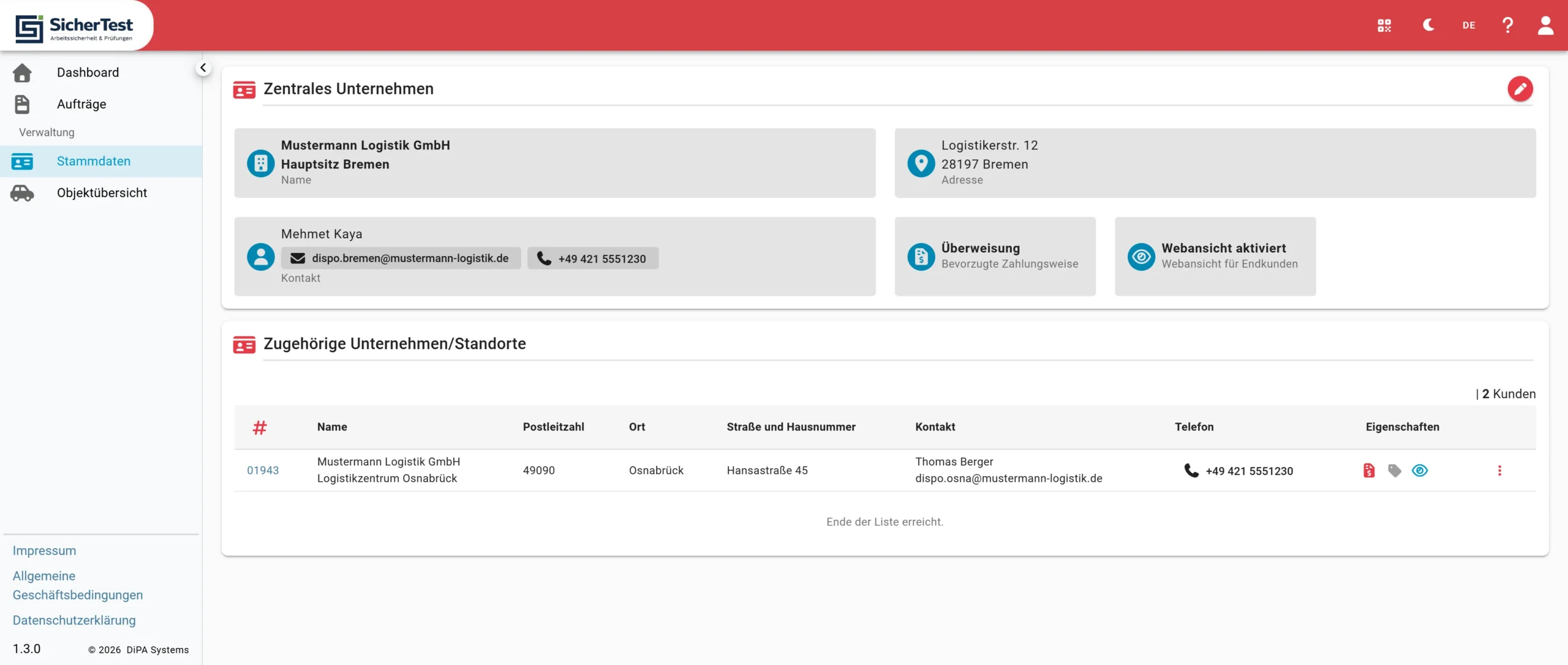The height and width of the screenshot is (665, 1568).
Task: Toggle dark mode moon icon
Action: 1428,25
